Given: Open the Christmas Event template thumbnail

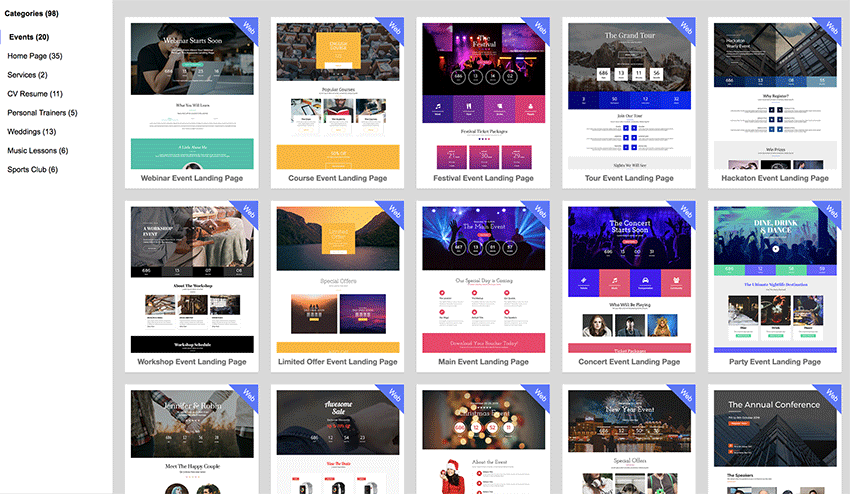Looking at the screenshot, I should pyautogui.click(x=484, y=442).
